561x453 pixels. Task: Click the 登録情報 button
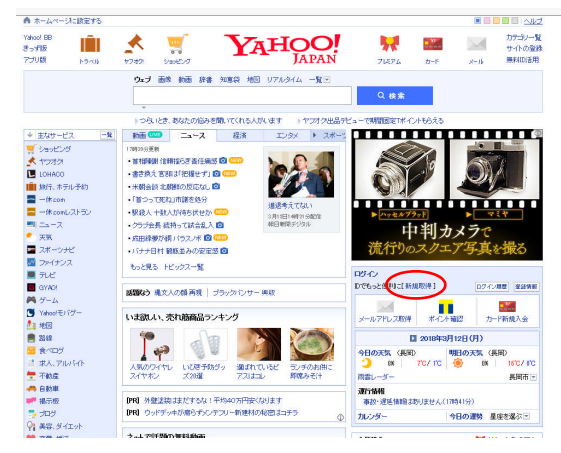(526, 286)
